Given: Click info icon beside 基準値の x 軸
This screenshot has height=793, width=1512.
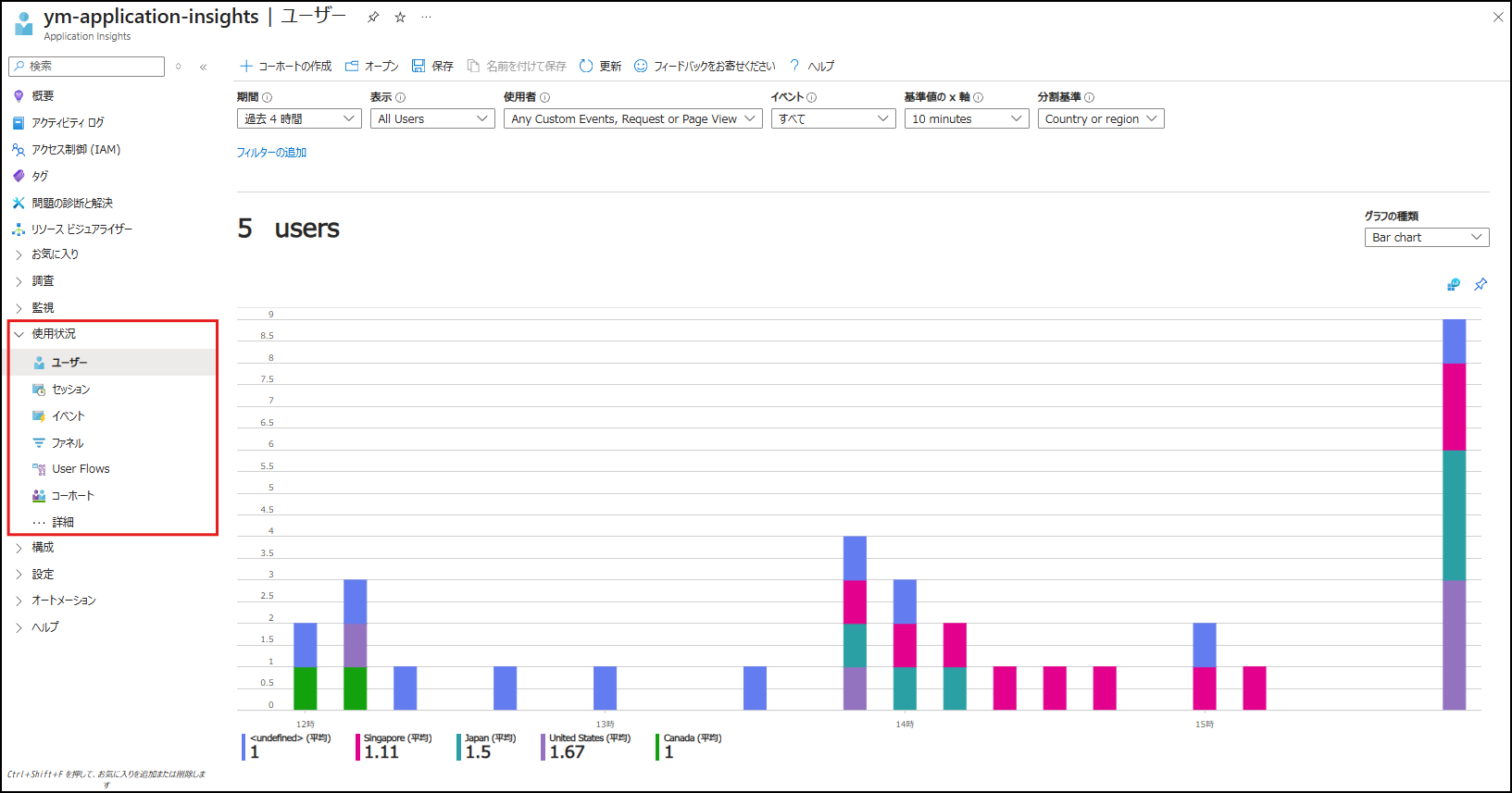Looking at the screenshot, I should tap(979, 97).
